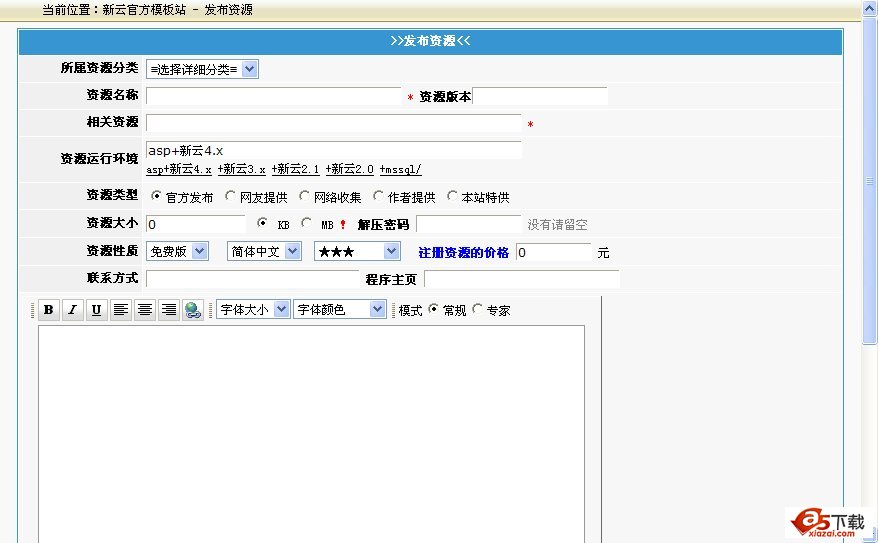
Task: Click the underline formatting icon
Action: tap(96, 310)
